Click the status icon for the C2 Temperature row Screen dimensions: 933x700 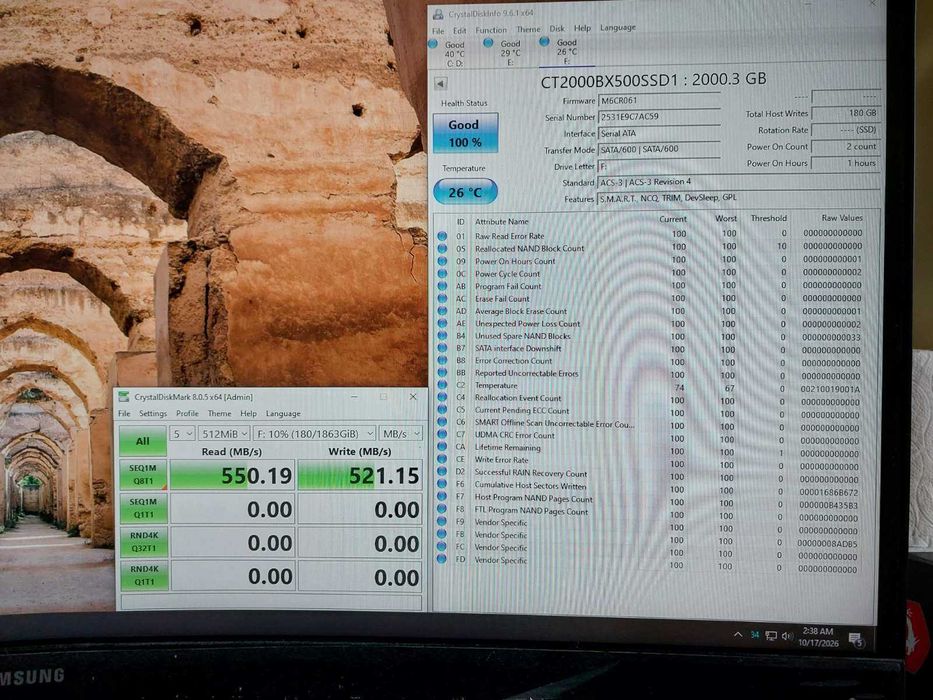click(442, 386)
